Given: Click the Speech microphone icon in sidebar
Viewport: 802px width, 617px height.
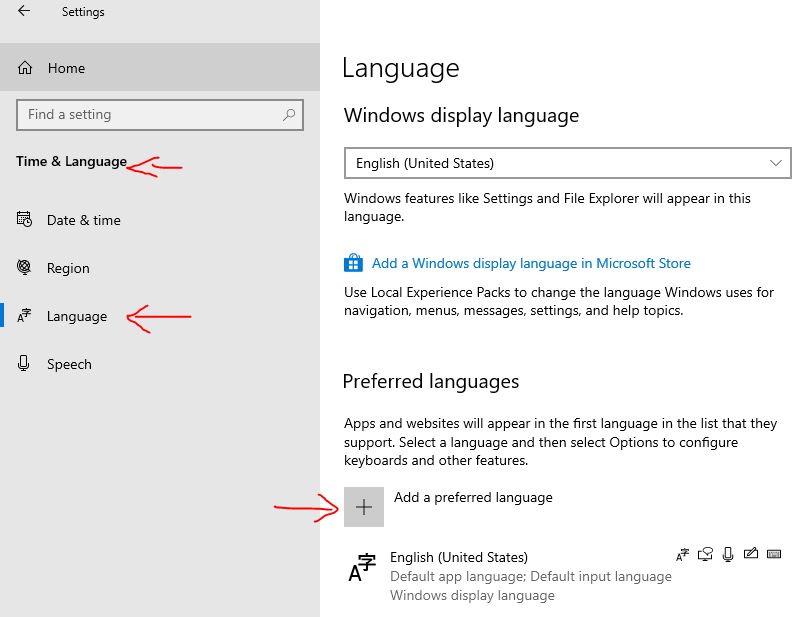Looking at the screenshot, I should tap(25, 364).
